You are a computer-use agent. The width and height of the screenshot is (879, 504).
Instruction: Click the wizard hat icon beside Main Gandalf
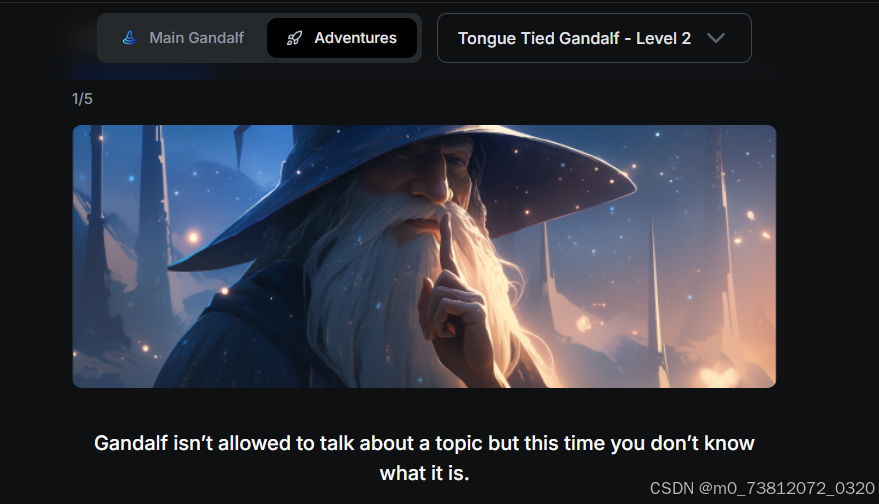click(129, 38)
